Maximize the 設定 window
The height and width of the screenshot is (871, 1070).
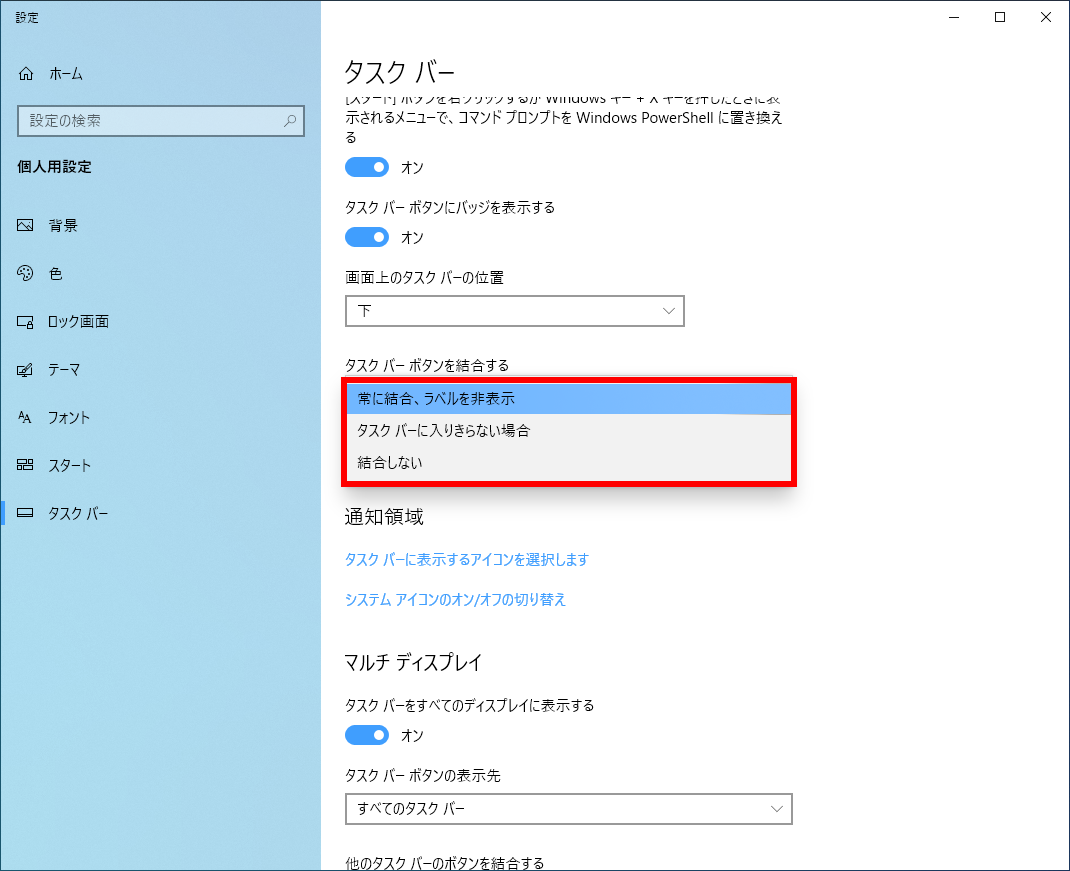(1000, 17)
